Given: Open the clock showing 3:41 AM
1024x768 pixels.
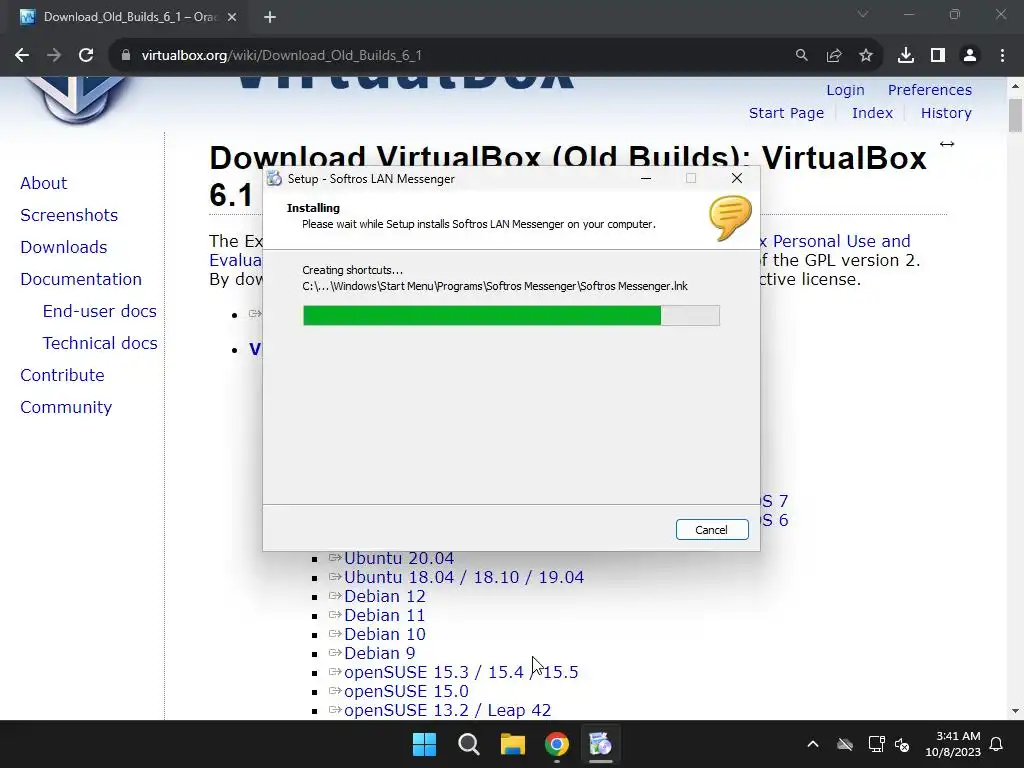Looking at the screenshot, I should click(x=953, y=744).
